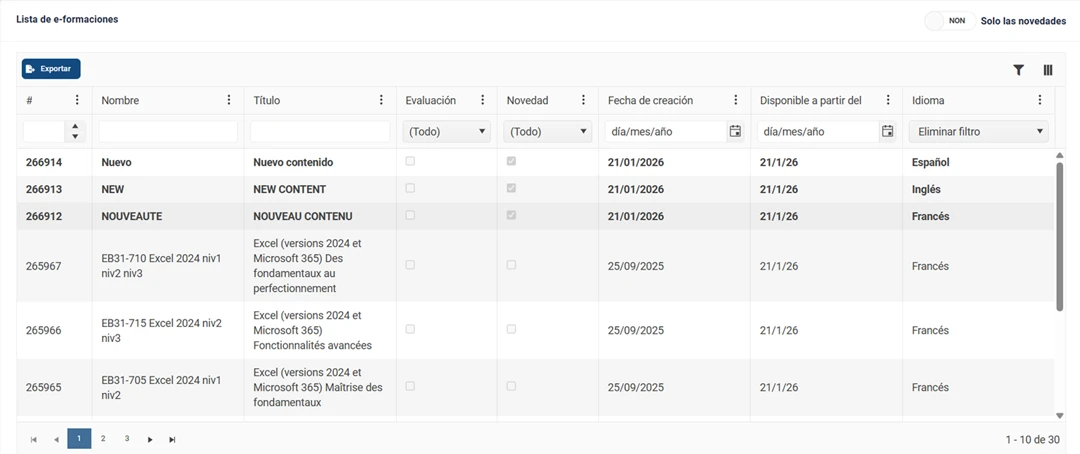Go to the first page

pyautogui.click(x=33, y=439)
